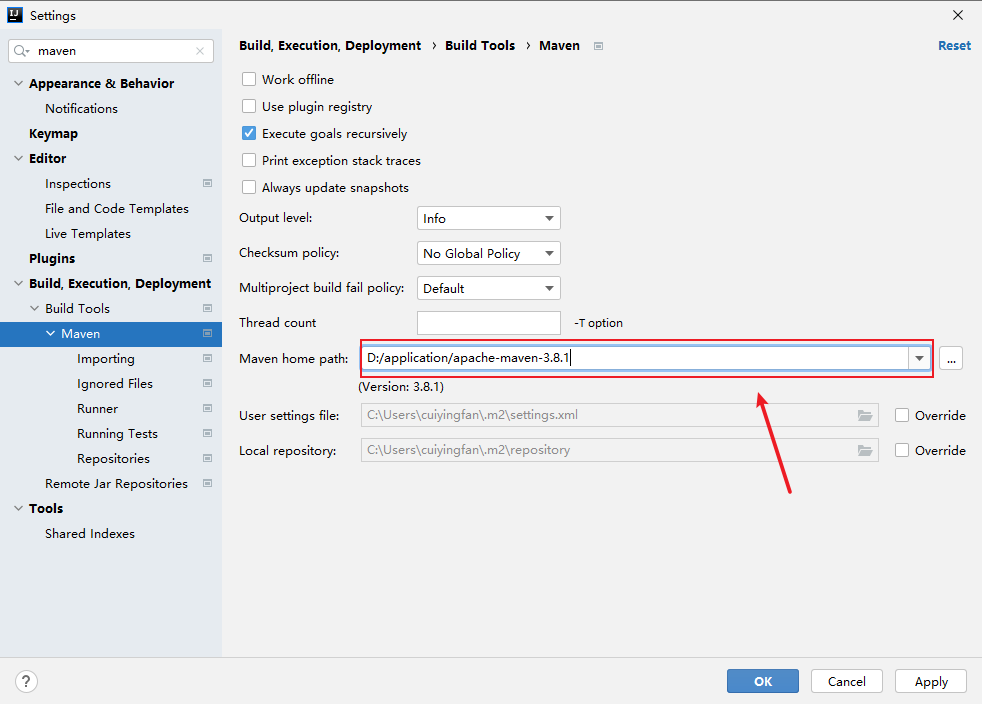This screenshot has width=982, height=704.
Task: Click the project-level icon beside Inspections
Action: (207, 184)
